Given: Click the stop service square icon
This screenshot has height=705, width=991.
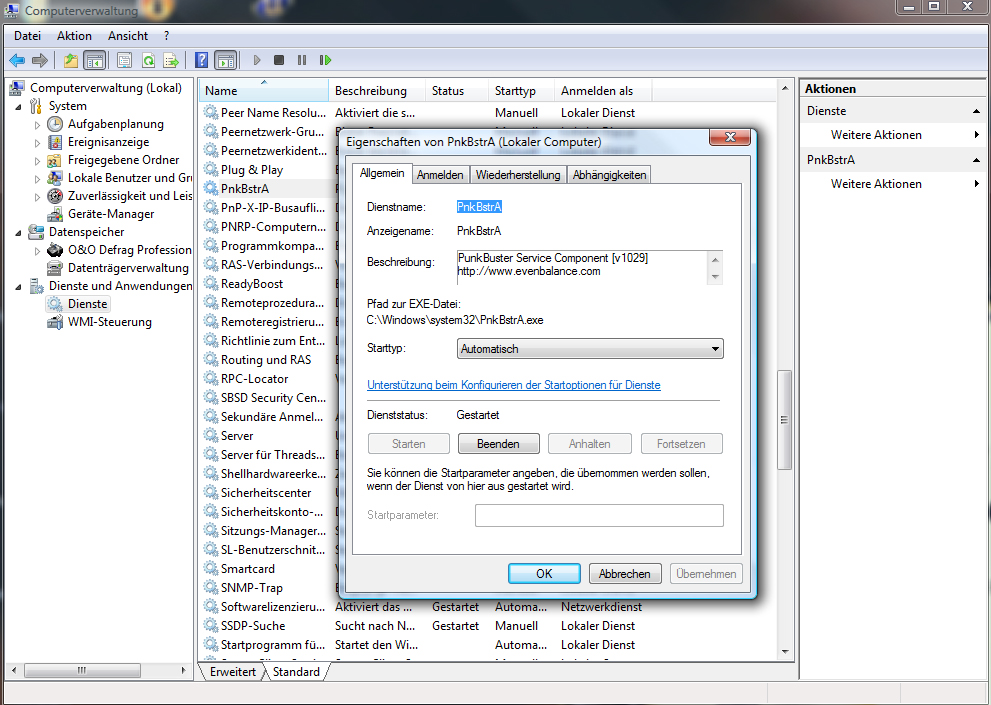Looking at the screenshot, I should coord(279,60).
